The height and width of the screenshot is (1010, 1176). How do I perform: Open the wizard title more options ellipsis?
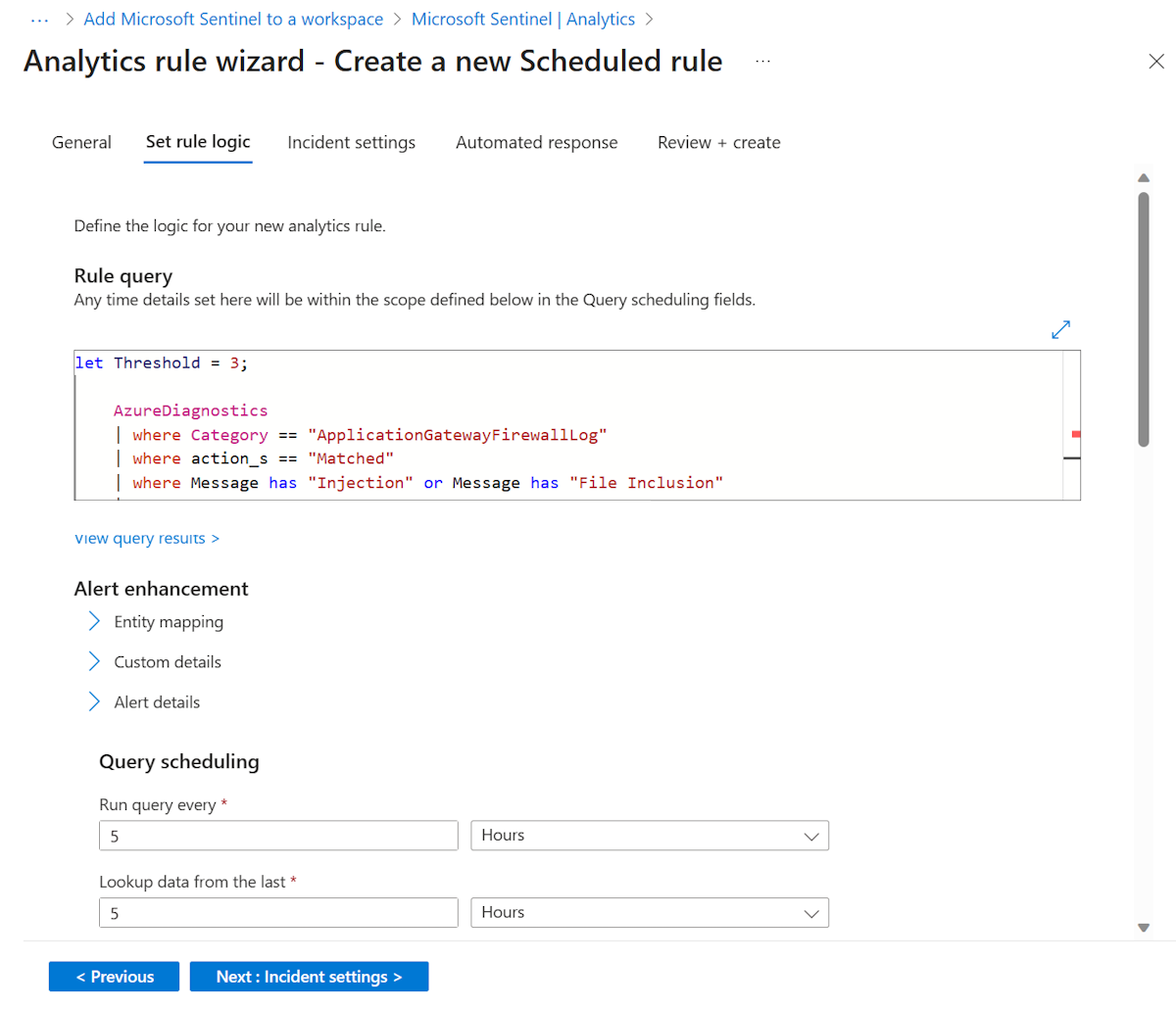[x=763, y=62]
